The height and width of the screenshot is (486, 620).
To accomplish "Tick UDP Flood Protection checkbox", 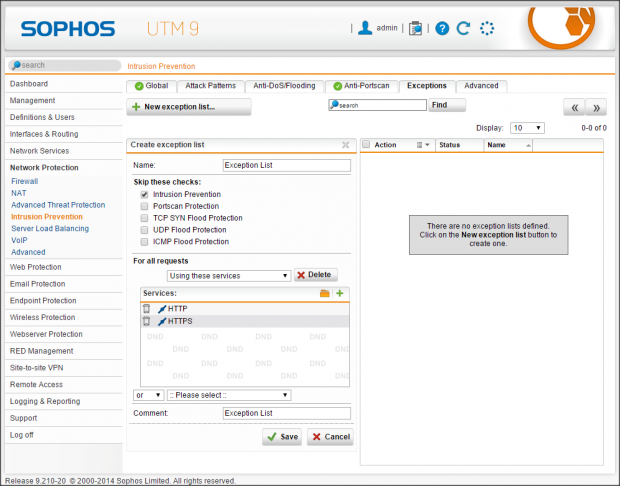I will 144,230.
